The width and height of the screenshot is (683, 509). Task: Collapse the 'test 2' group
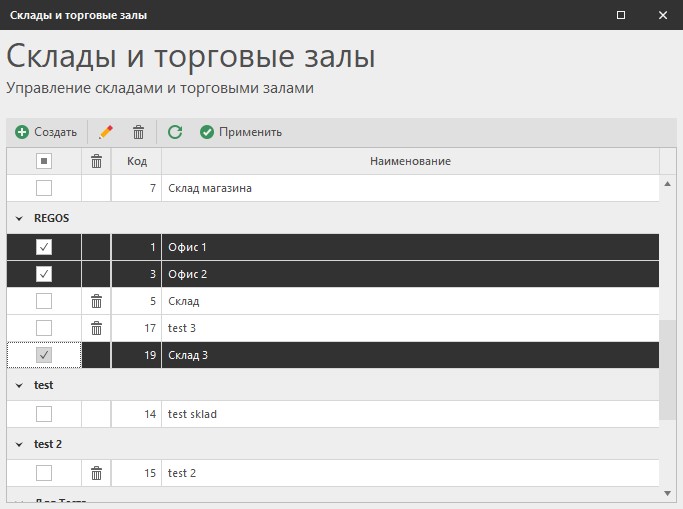[x=19, y=444]
